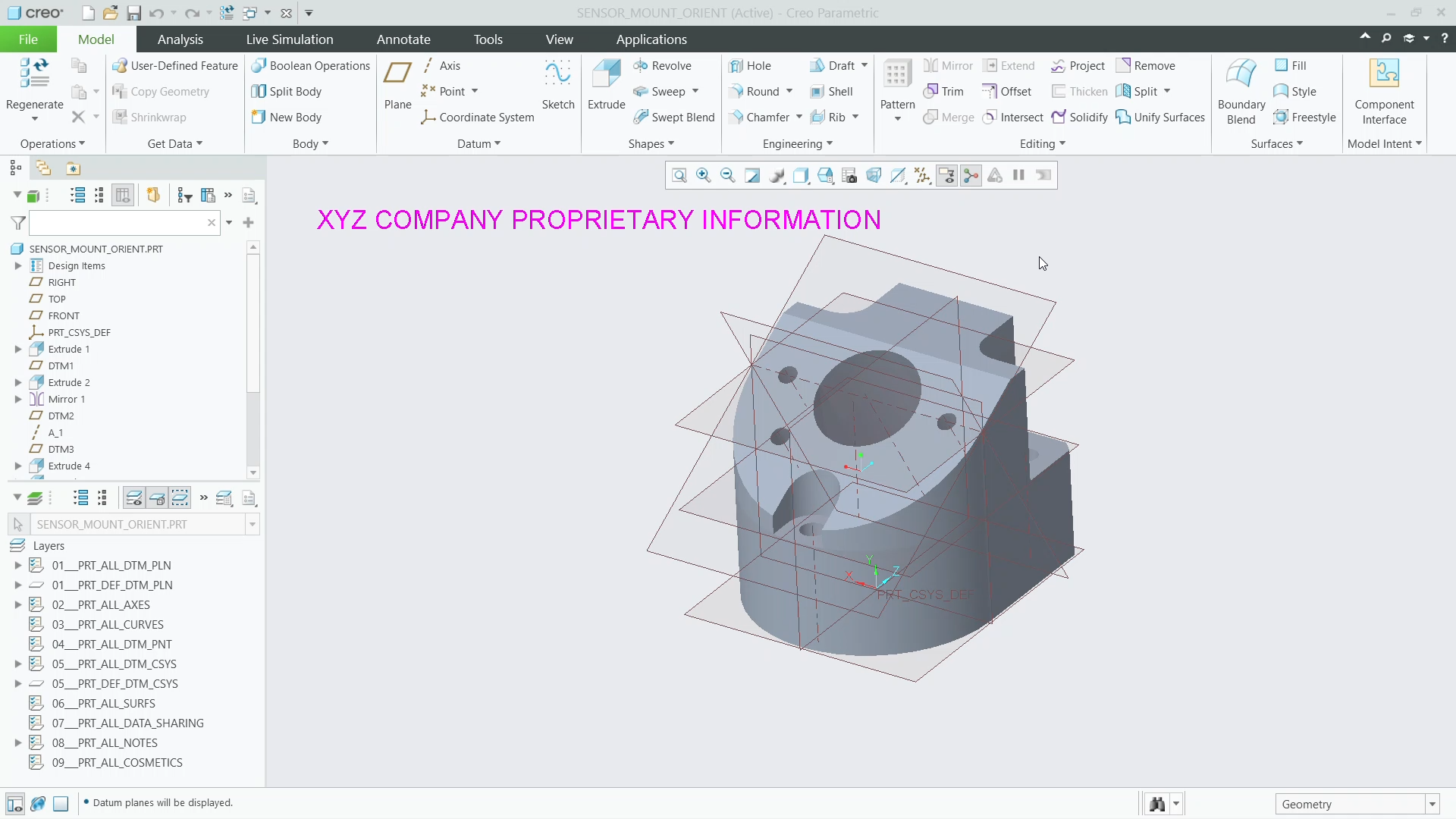Viewport: 1456px width, 819px height.
Task: Open Component Interface tool
Action: (1384, 91)
